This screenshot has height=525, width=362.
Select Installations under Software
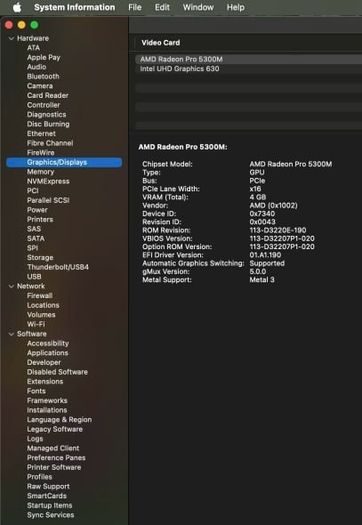click(x=47, y=410)
